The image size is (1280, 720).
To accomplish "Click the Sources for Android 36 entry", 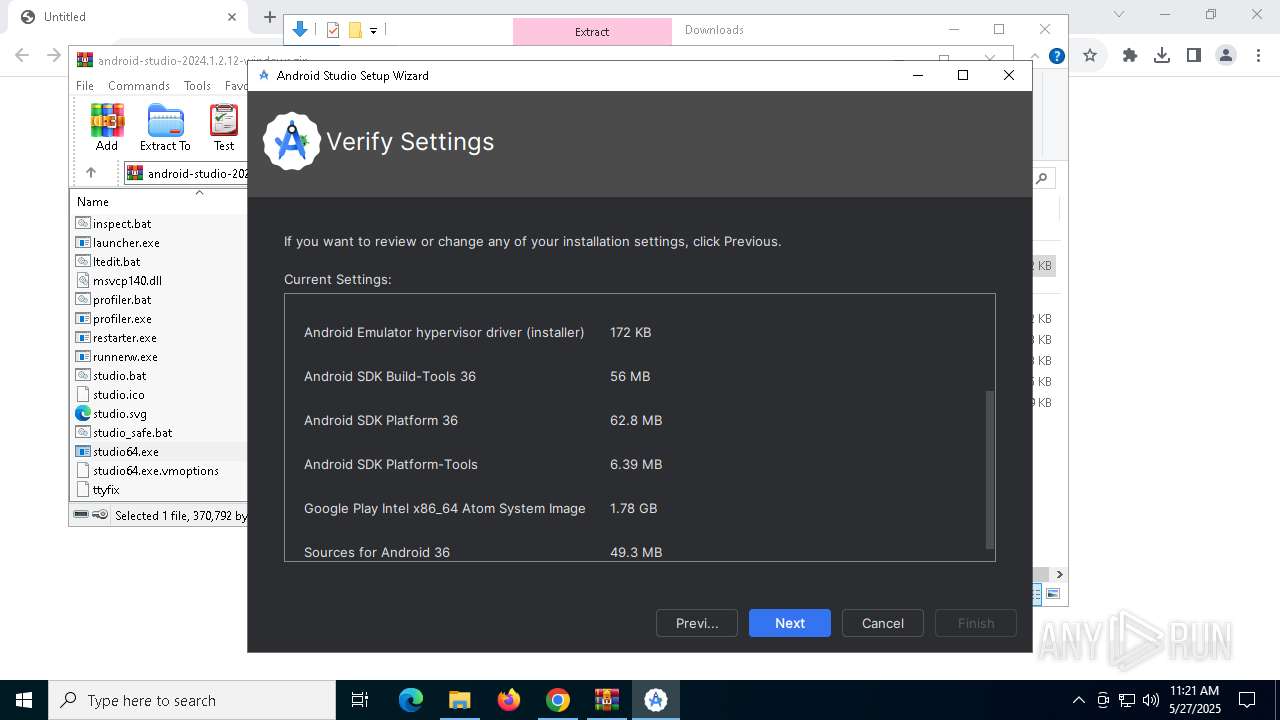I will (377, 552).
